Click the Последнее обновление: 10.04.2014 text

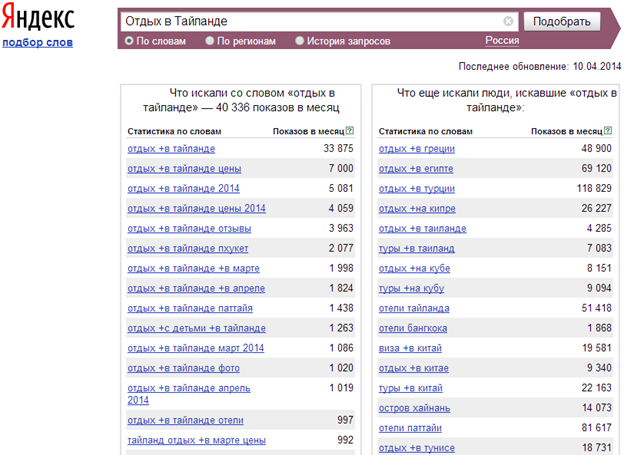pos(540,66)
